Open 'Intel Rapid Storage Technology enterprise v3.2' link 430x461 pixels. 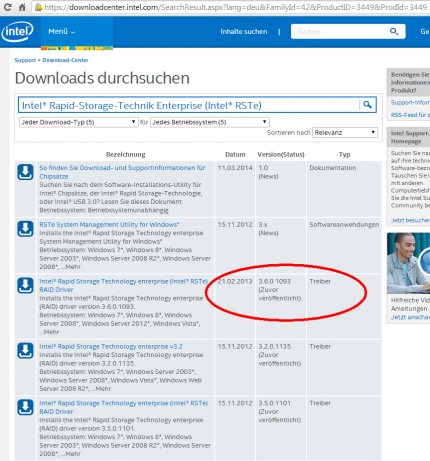tap(111, 347)
